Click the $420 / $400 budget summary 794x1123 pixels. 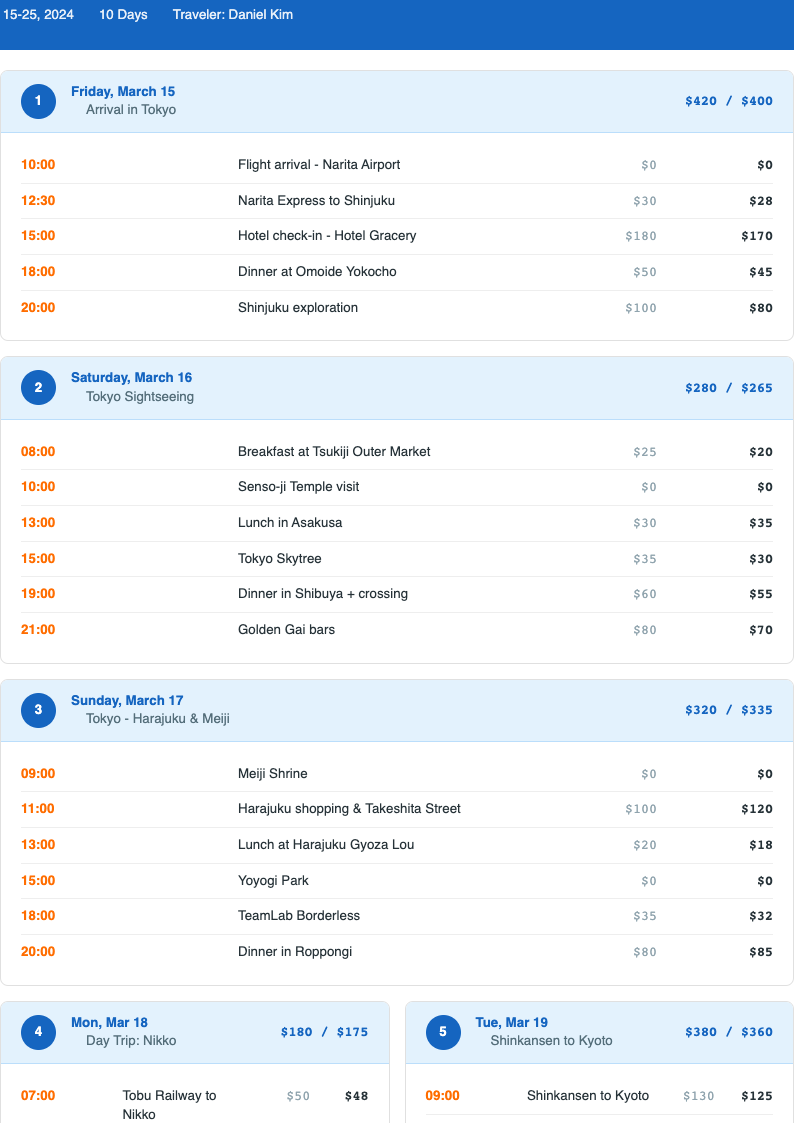[728, 101]
